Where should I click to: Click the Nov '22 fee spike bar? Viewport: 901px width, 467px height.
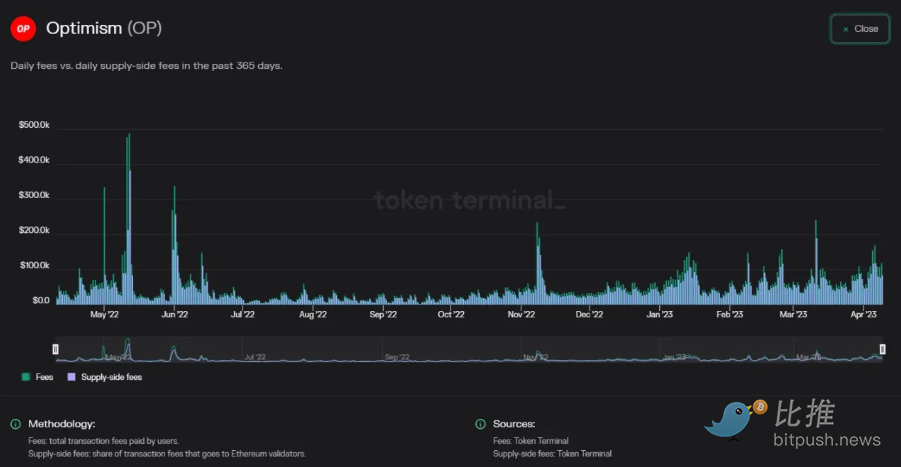pyautogui.click(x=538, y=263)
